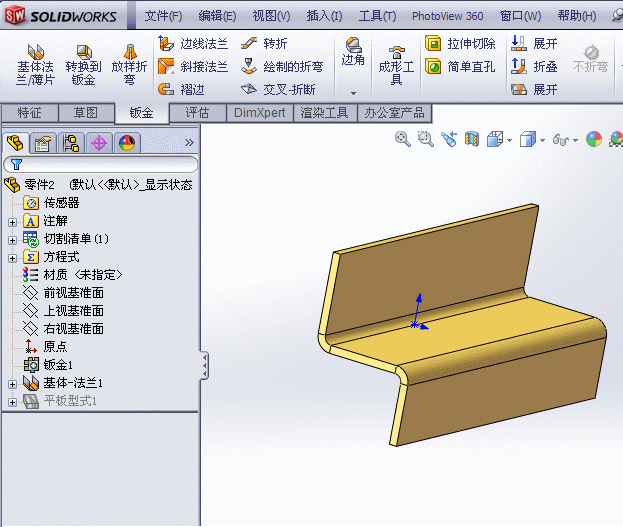Screen dimensions: 623x527
Task: Expand the 方程式 node
Action: tap(12, 258)
